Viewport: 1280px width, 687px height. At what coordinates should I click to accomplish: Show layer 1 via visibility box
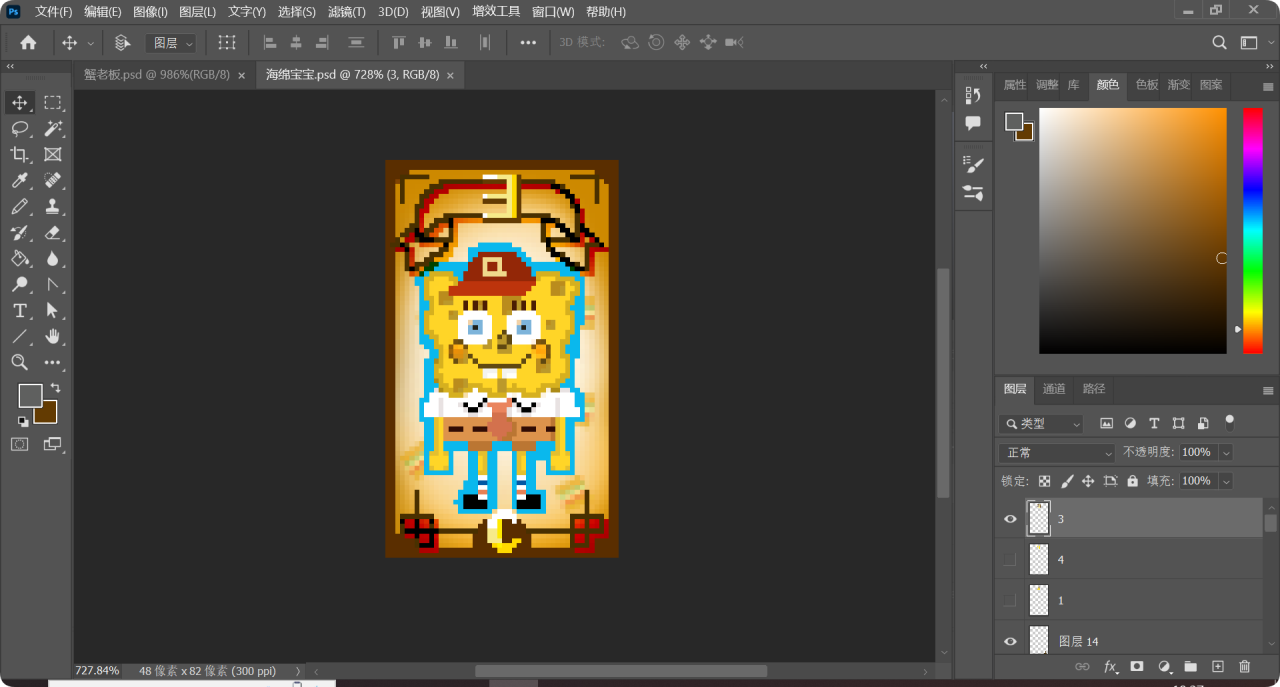[x=1010, y=600]
